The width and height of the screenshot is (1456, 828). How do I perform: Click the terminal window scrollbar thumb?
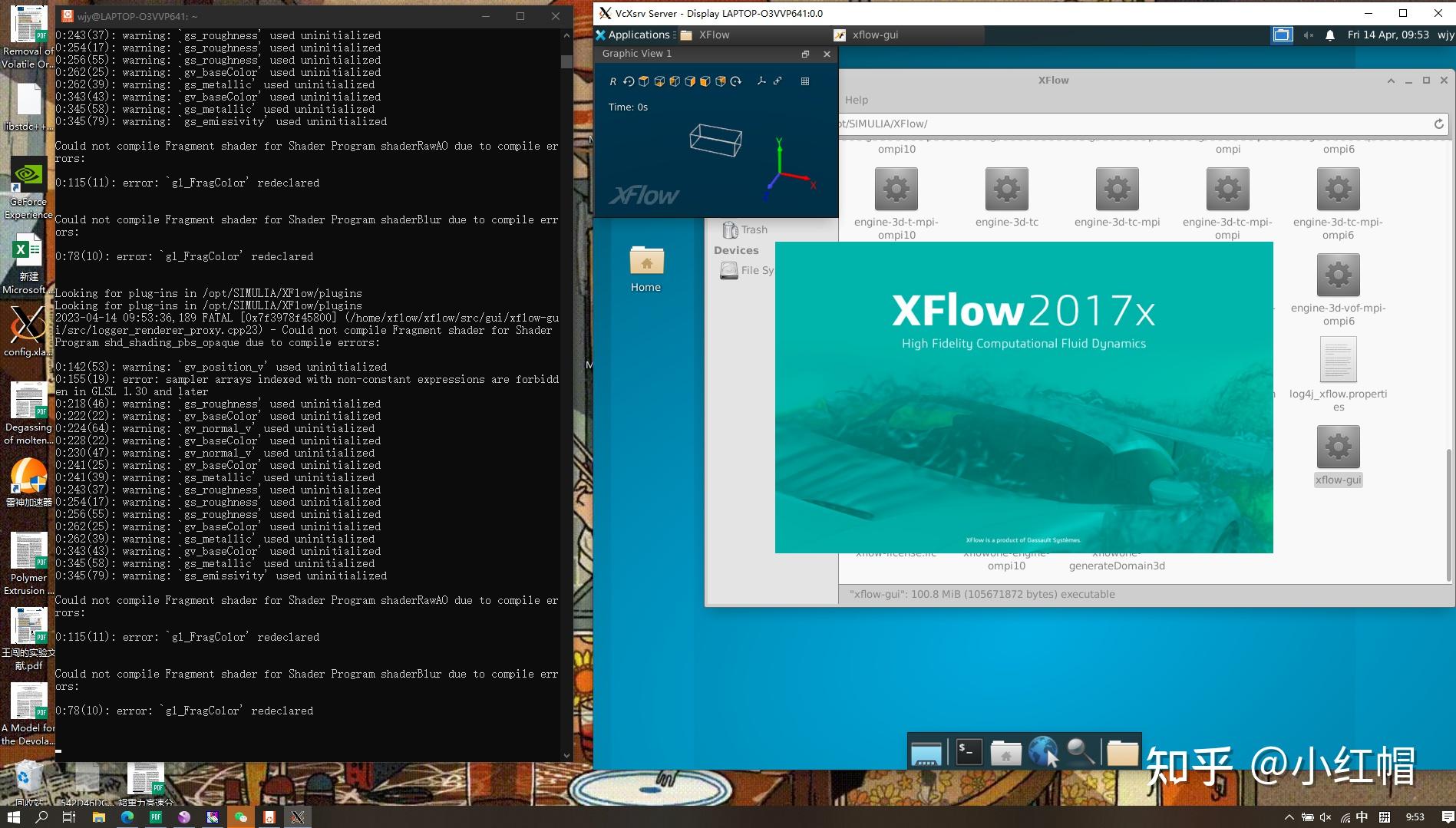point(566,61)
